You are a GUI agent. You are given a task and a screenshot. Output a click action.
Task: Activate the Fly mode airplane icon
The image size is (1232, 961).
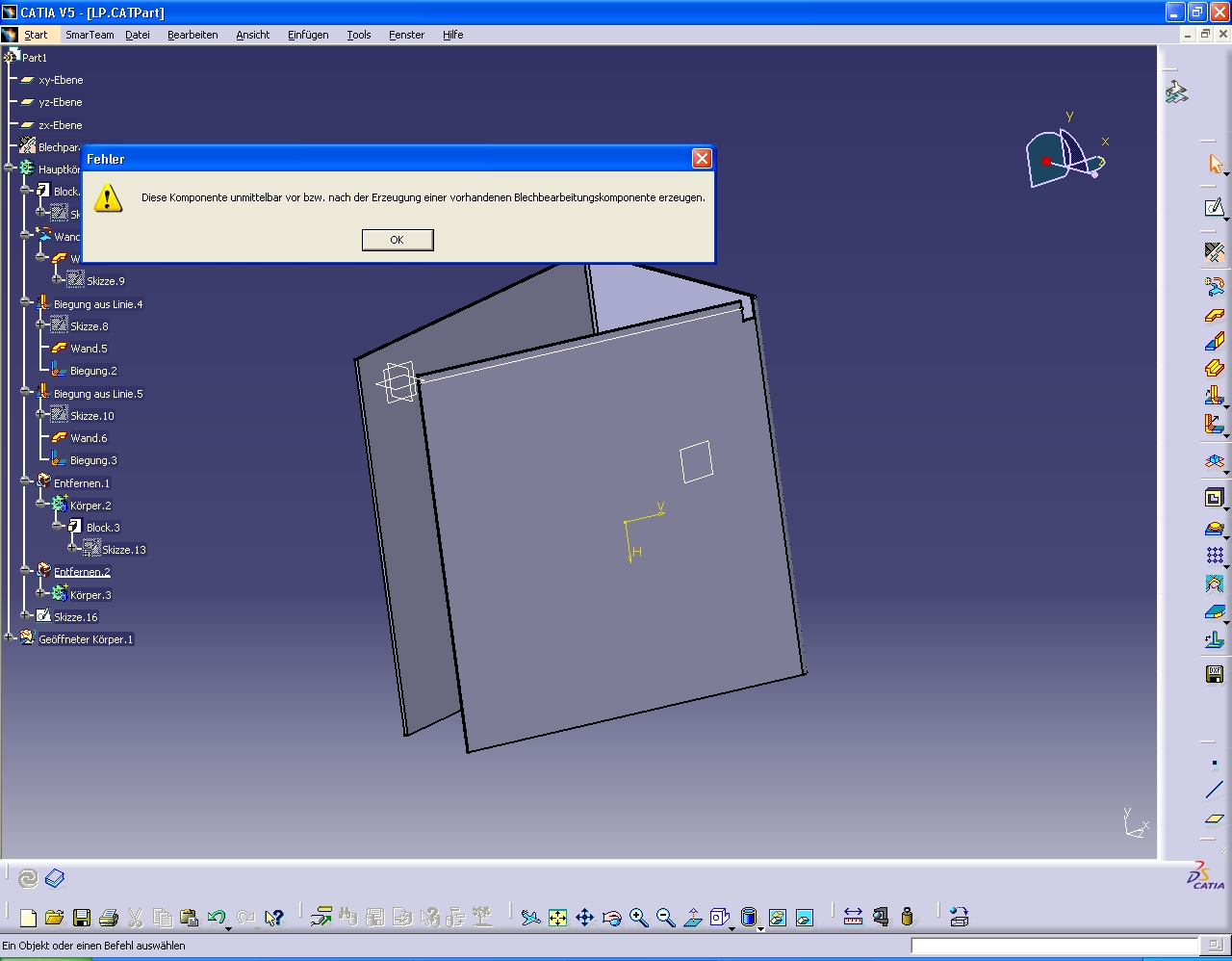click(x=530, y=918)
